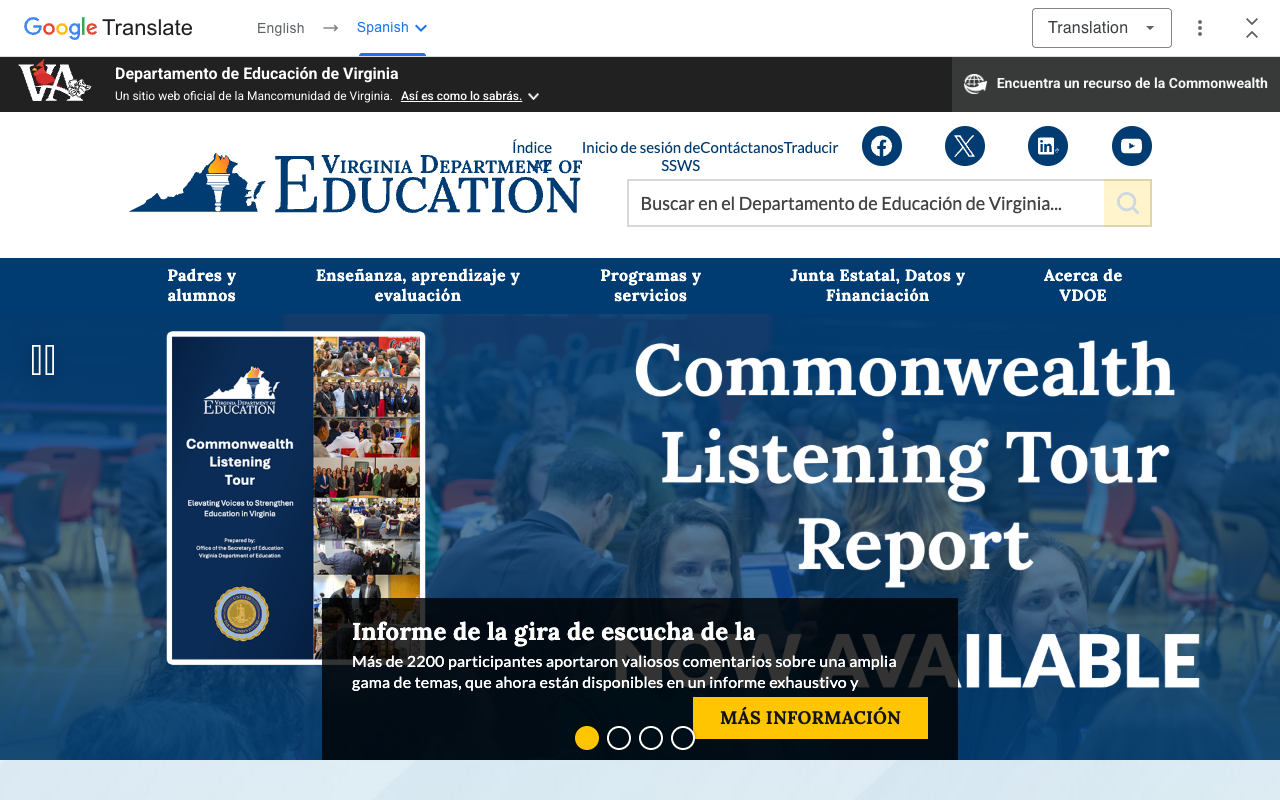This screenshot has height=800, width=1280.
Task: Open Junta Estatal, Datos y Financiación menu
Action: click(878, 286)
